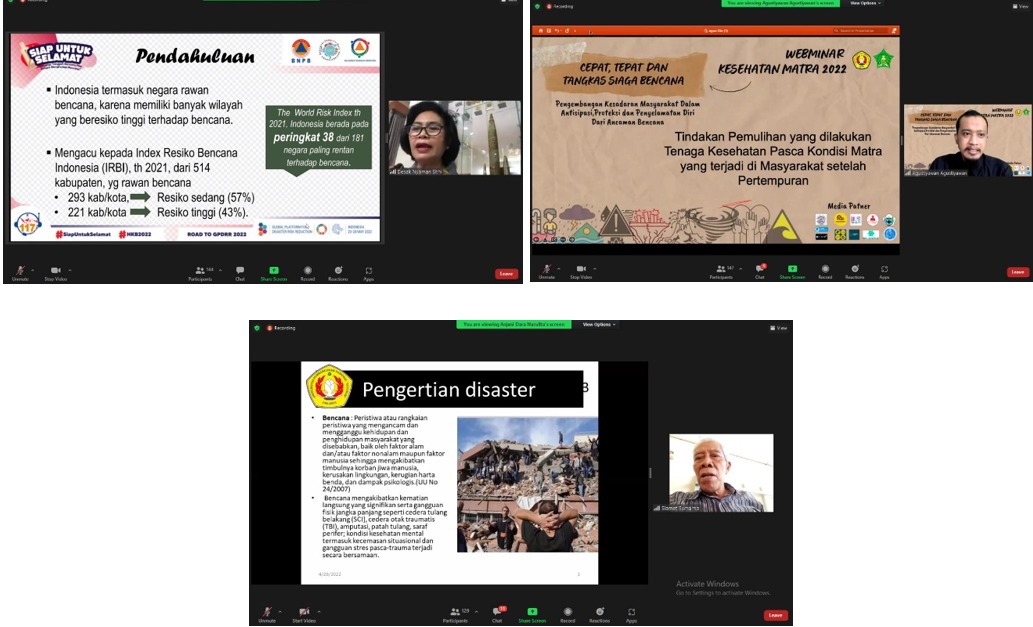Click Record icon in the top-right meeting

(825, 269)
